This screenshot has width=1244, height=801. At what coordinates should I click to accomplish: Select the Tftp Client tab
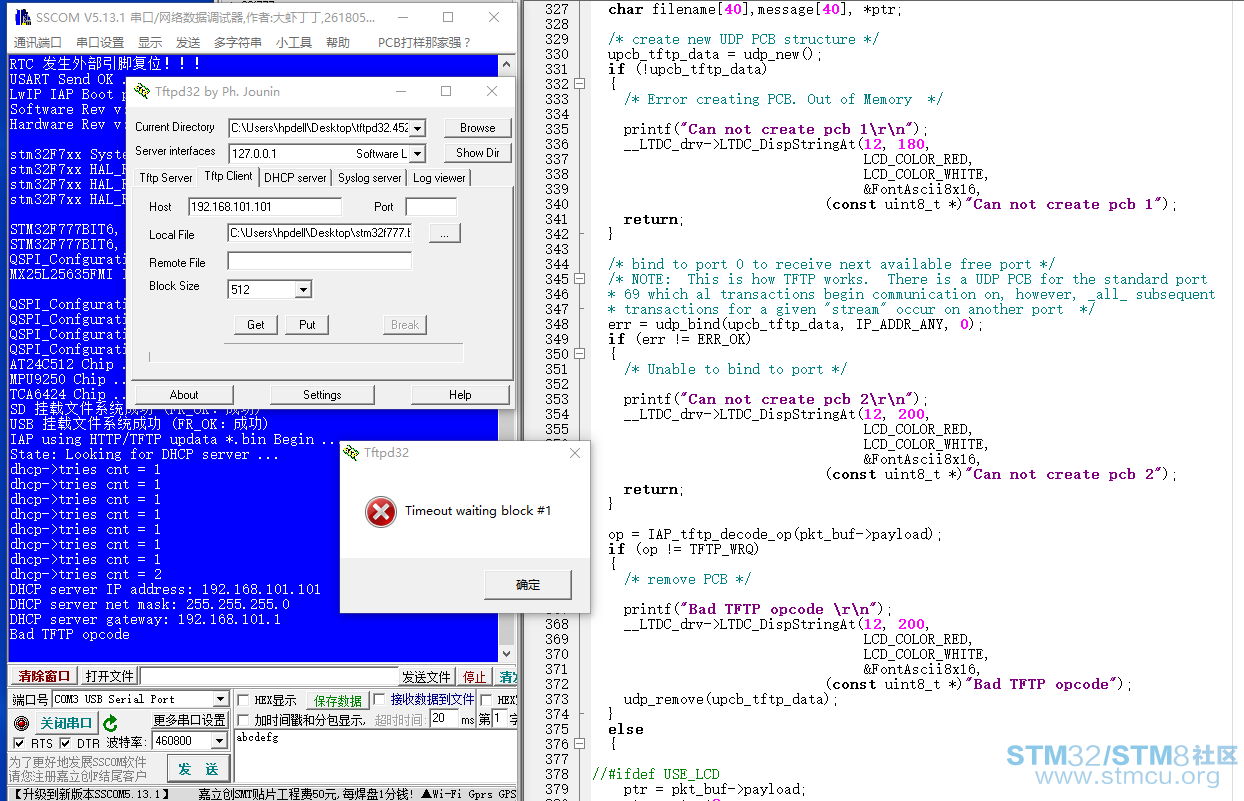228,176
